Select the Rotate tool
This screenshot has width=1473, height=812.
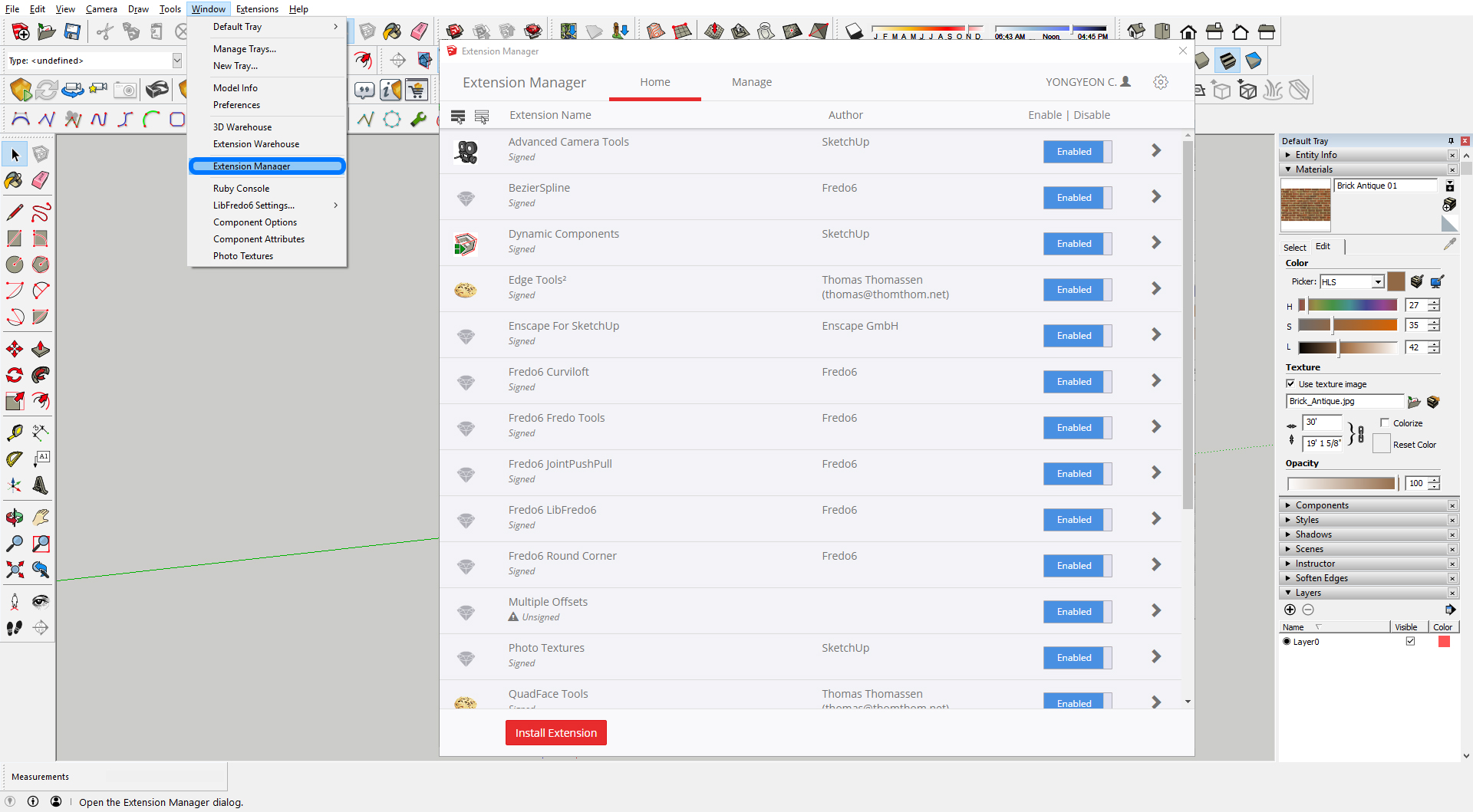point(15,375)
